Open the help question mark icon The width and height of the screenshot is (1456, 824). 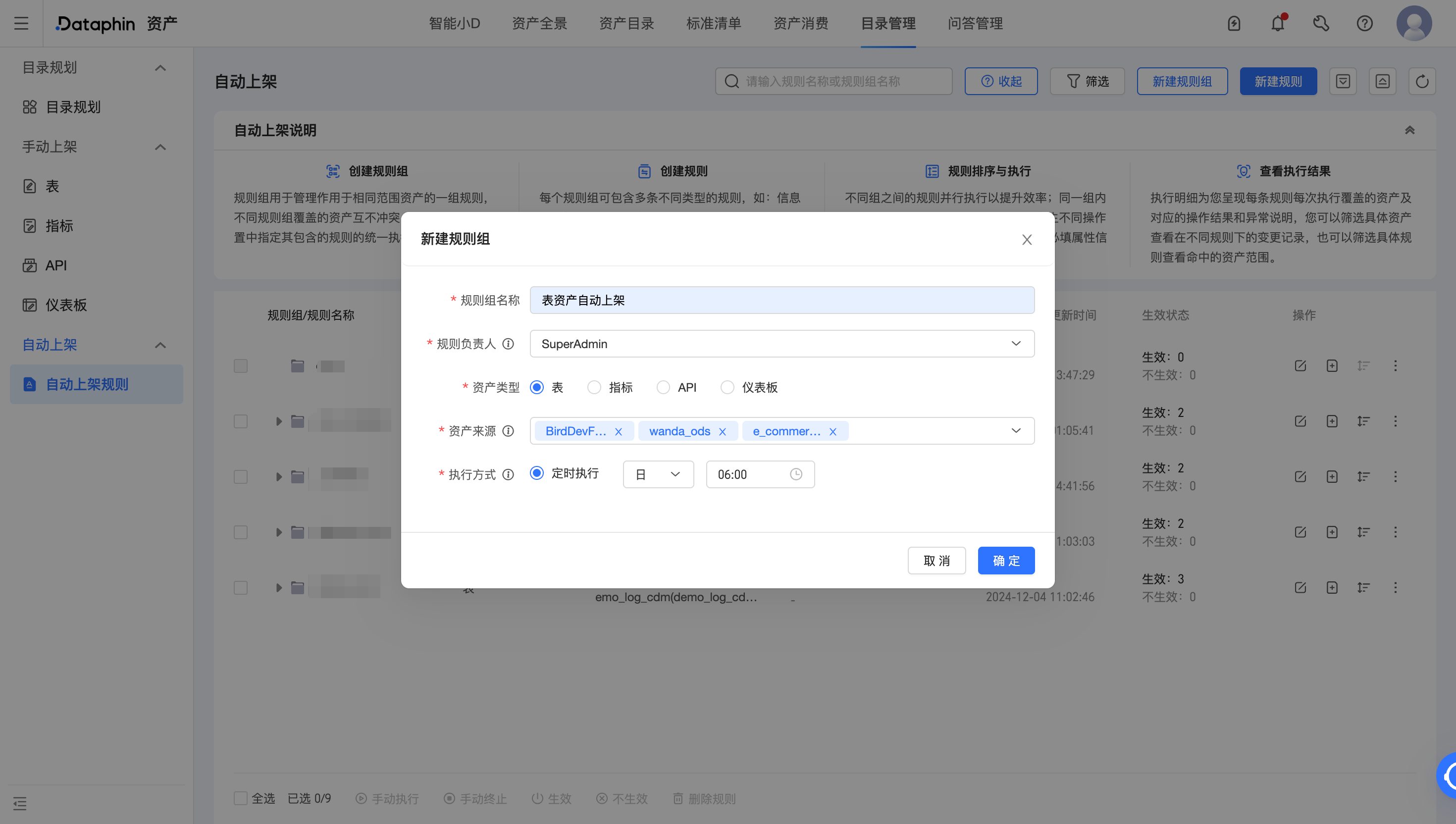pos(1364,23)
